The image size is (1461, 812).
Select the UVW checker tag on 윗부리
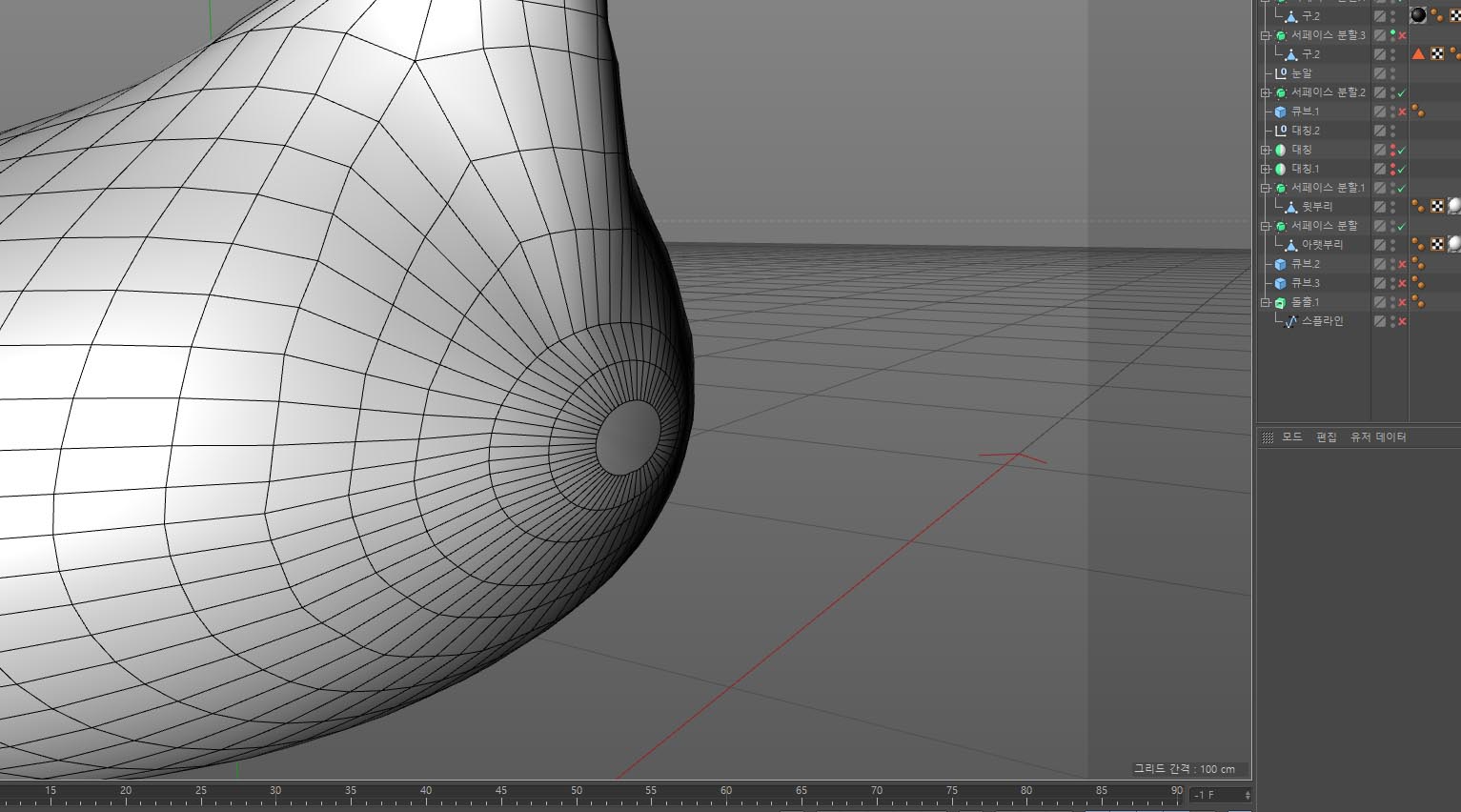[1437, 207]
